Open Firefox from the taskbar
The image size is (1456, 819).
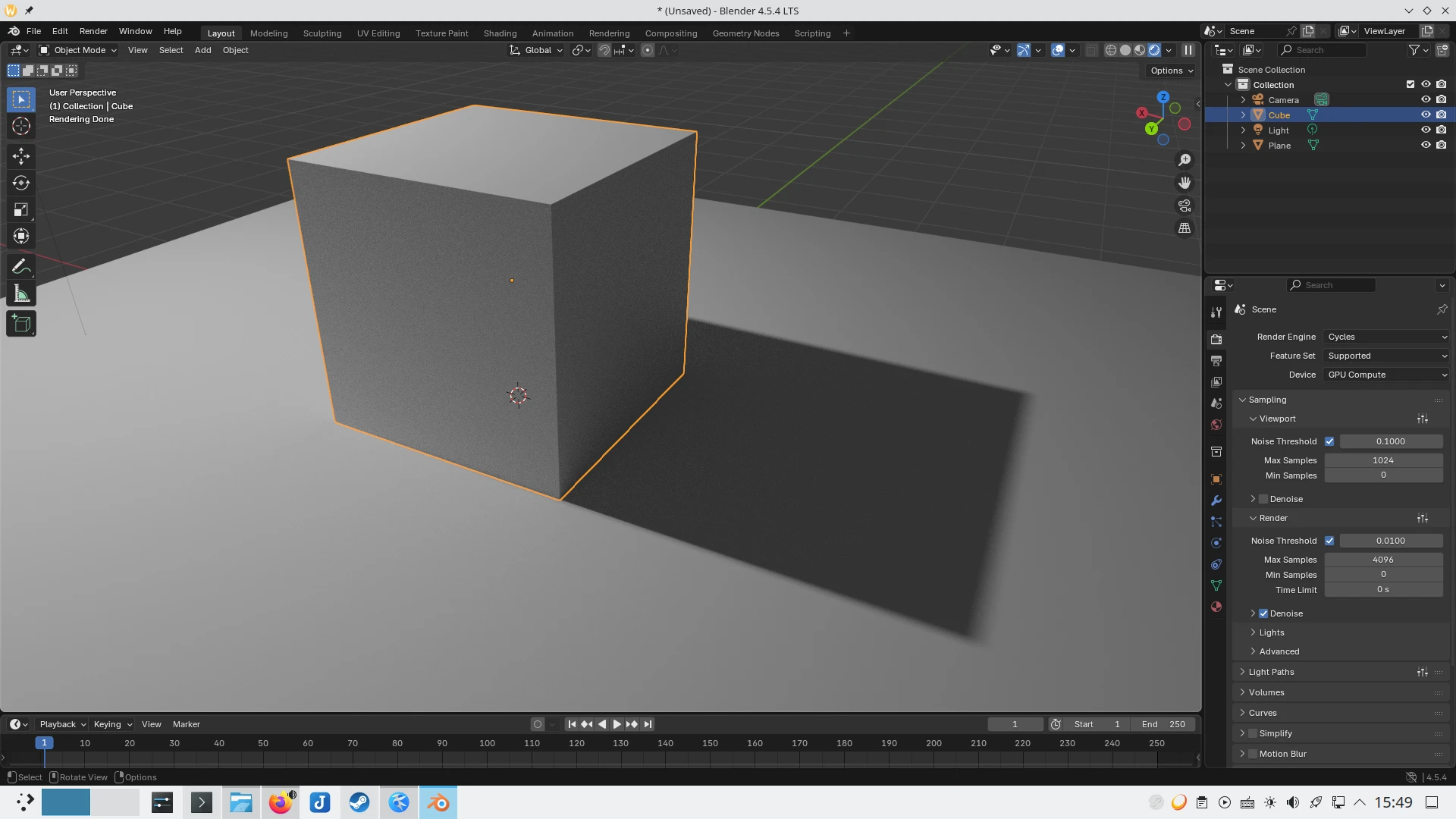click(x=281, y=802)
